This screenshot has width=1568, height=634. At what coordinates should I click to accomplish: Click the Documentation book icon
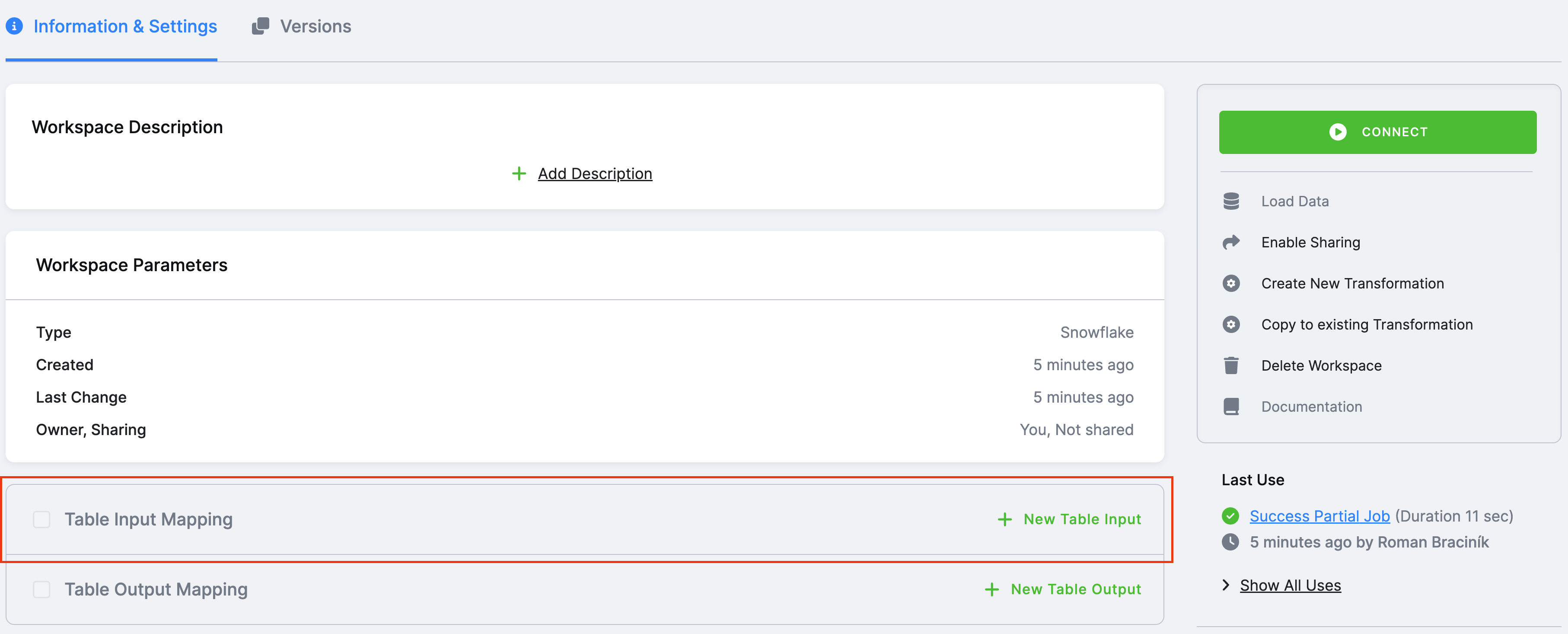1231,406
